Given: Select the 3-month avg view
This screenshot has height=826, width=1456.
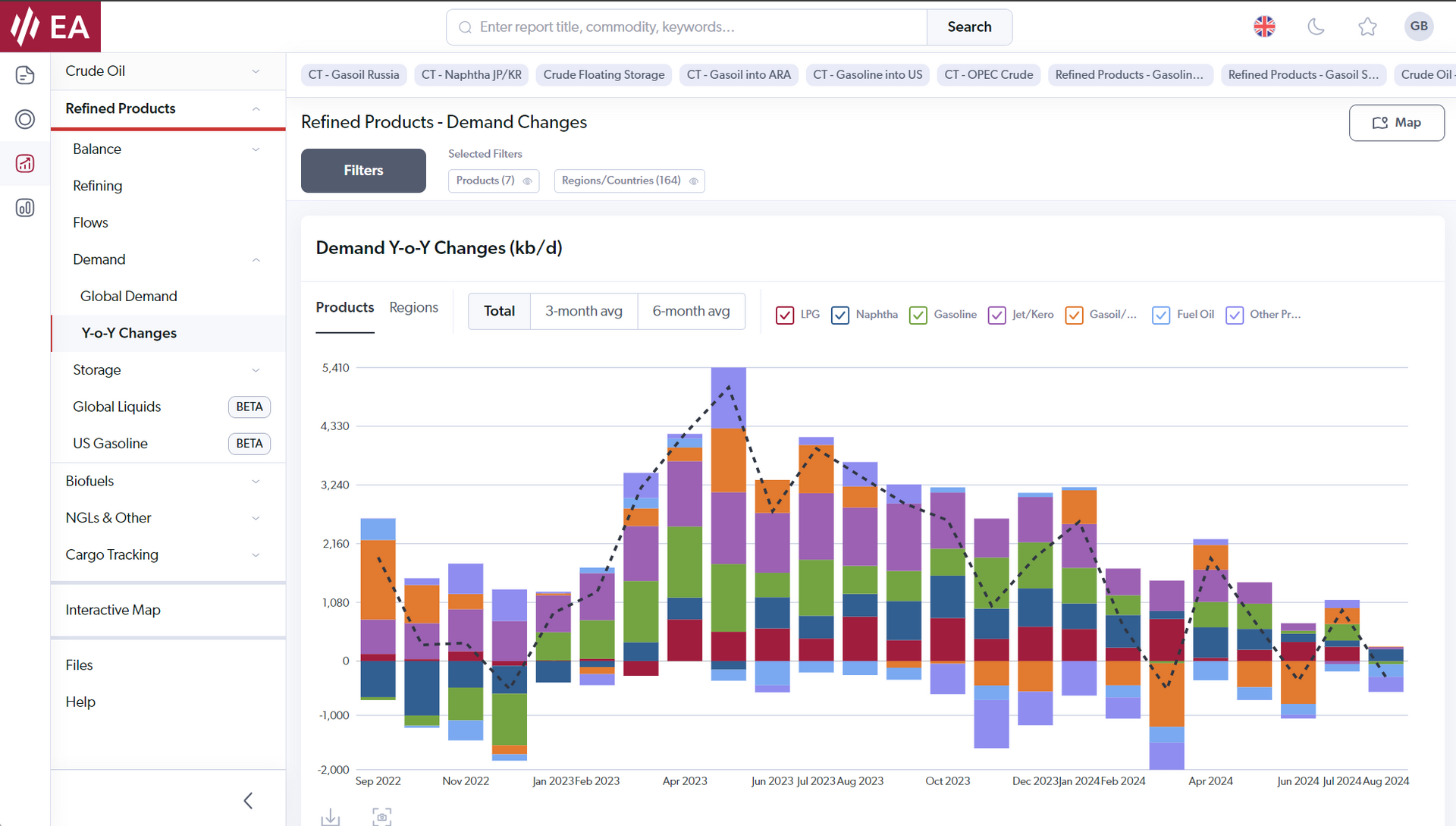Looking at the screenshot, I should tap(584, 311).
